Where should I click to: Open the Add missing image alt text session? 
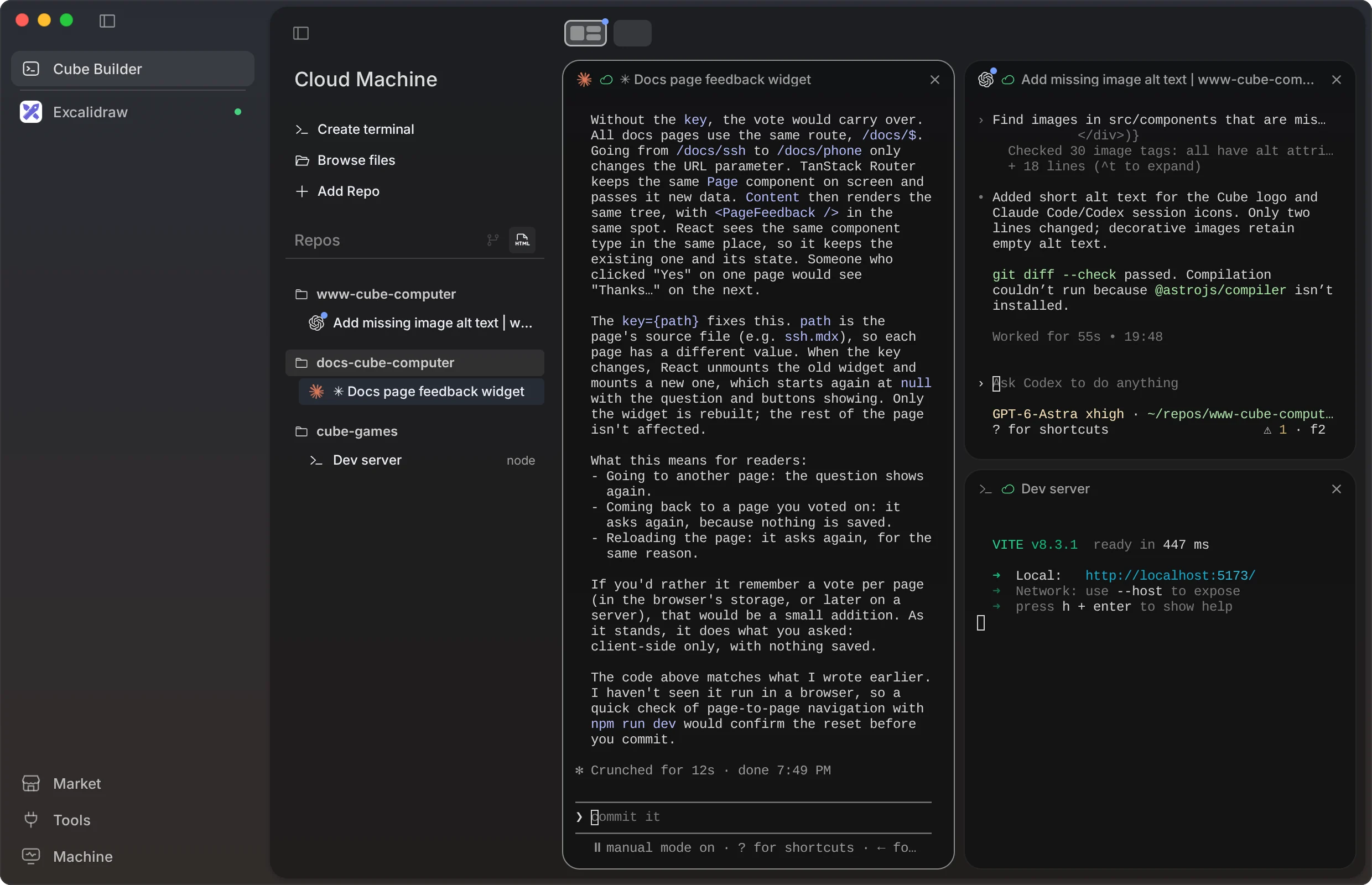(x=422, y=323)
